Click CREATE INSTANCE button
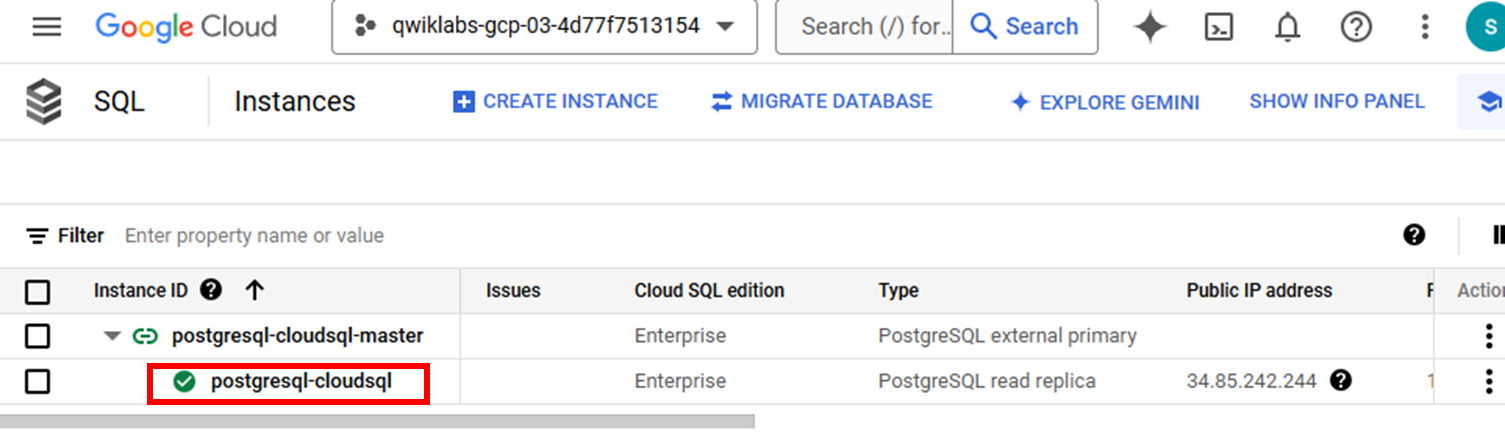The height and width of the screenshot is (444, 1505). click(x=556, y=102)
